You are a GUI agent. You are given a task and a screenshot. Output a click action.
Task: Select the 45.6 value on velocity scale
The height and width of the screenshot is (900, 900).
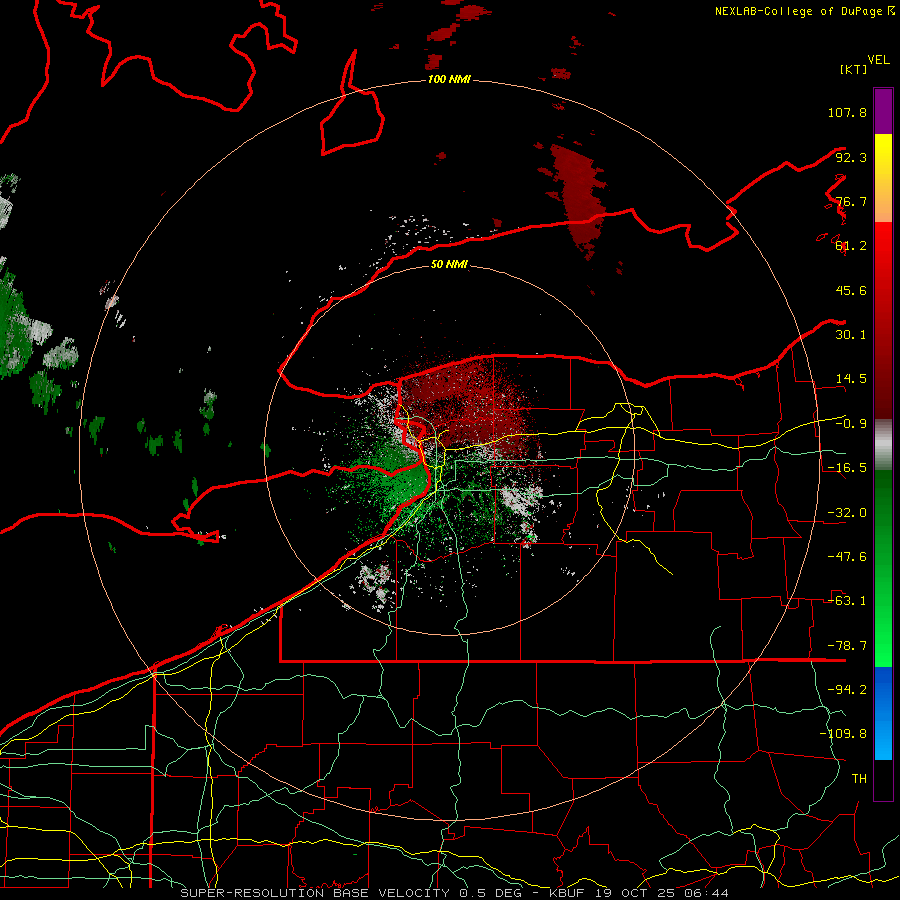coord(851,290)
